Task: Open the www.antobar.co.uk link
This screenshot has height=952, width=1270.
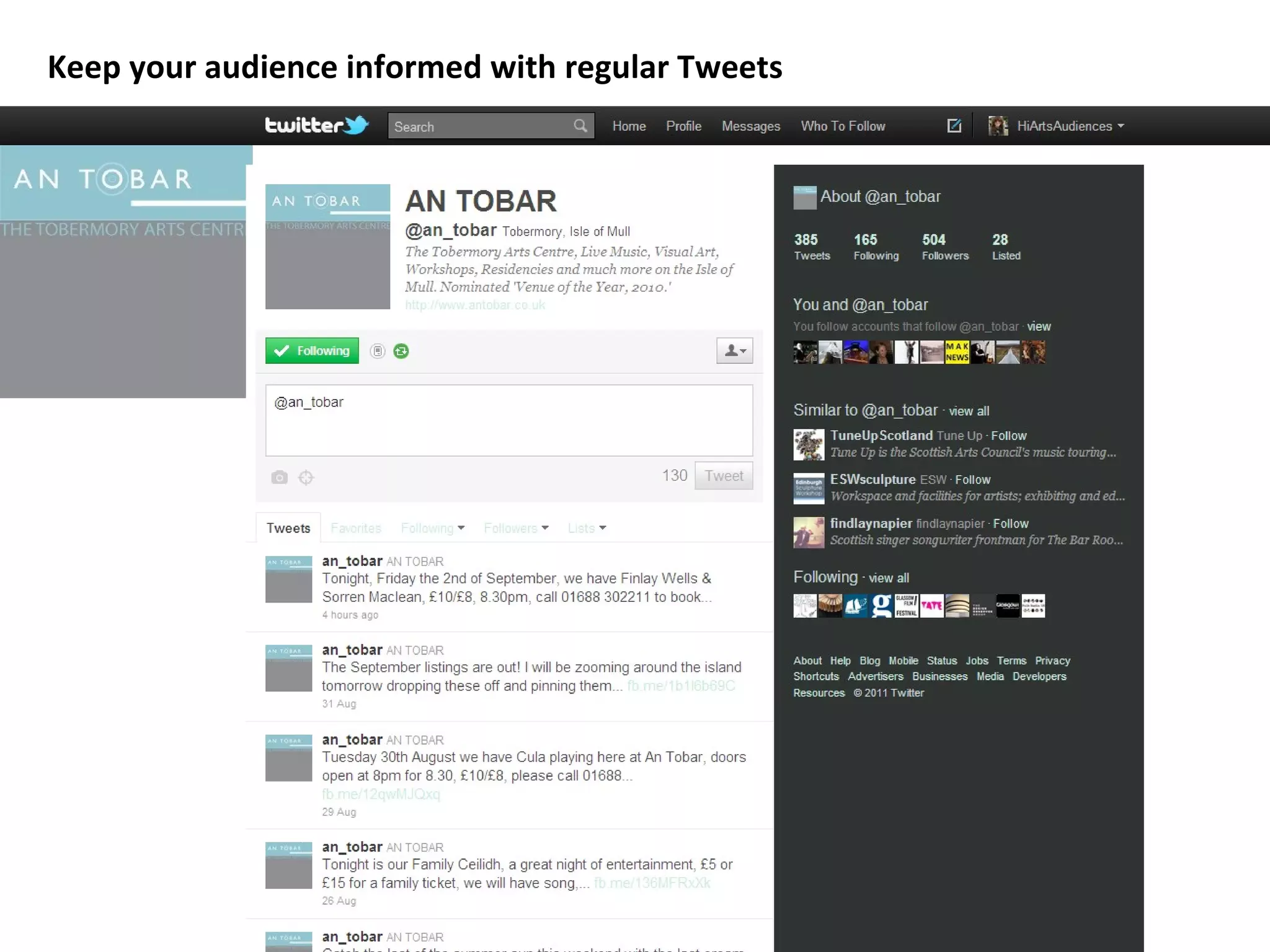Action: [475, 305]
